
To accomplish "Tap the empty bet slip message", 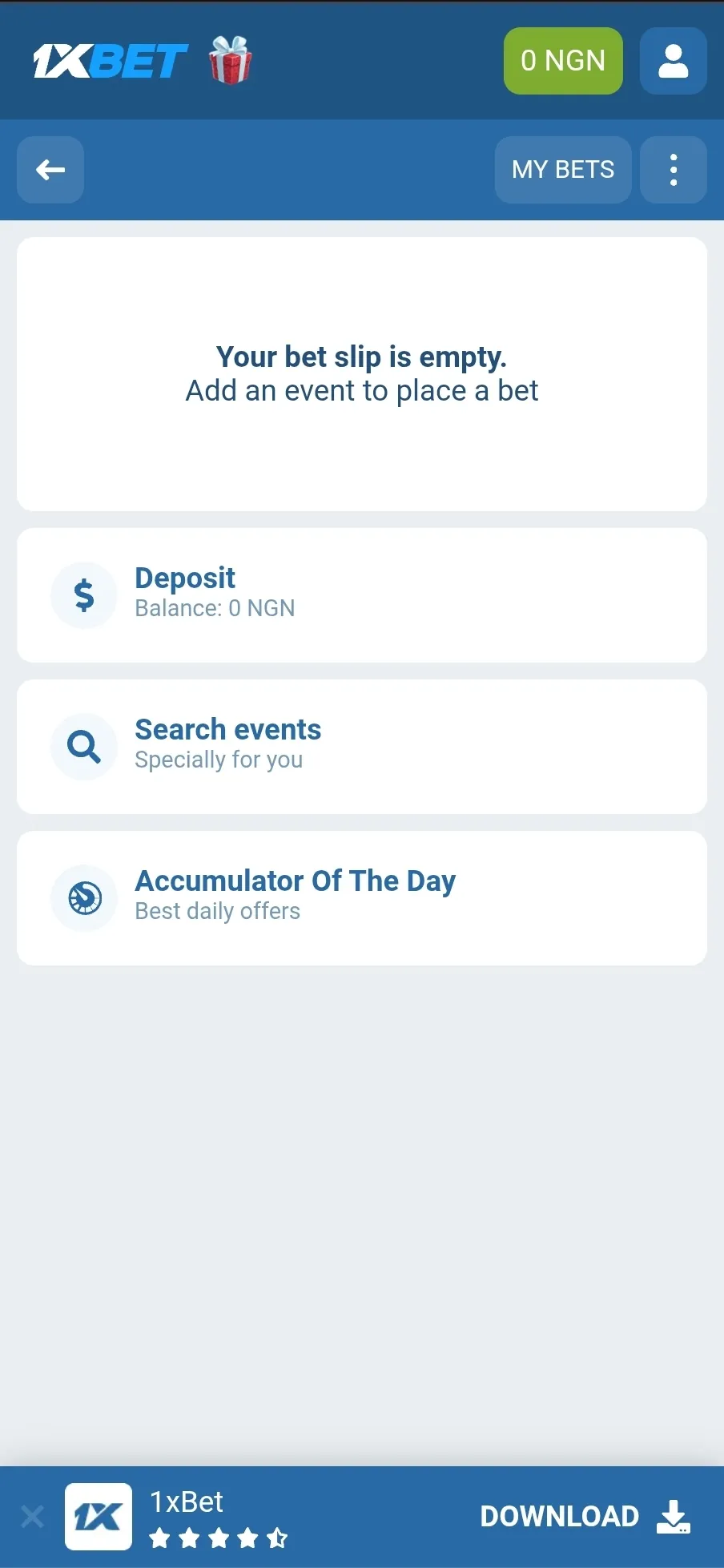I will coord(362,374).
